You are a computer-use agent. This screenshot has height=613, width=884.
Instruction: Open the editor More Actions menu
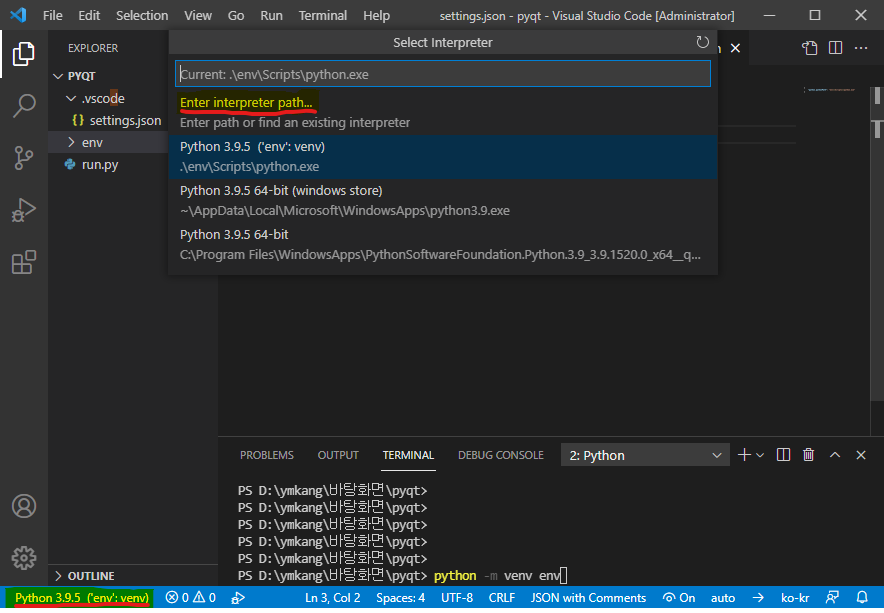(x=861, y=48)
